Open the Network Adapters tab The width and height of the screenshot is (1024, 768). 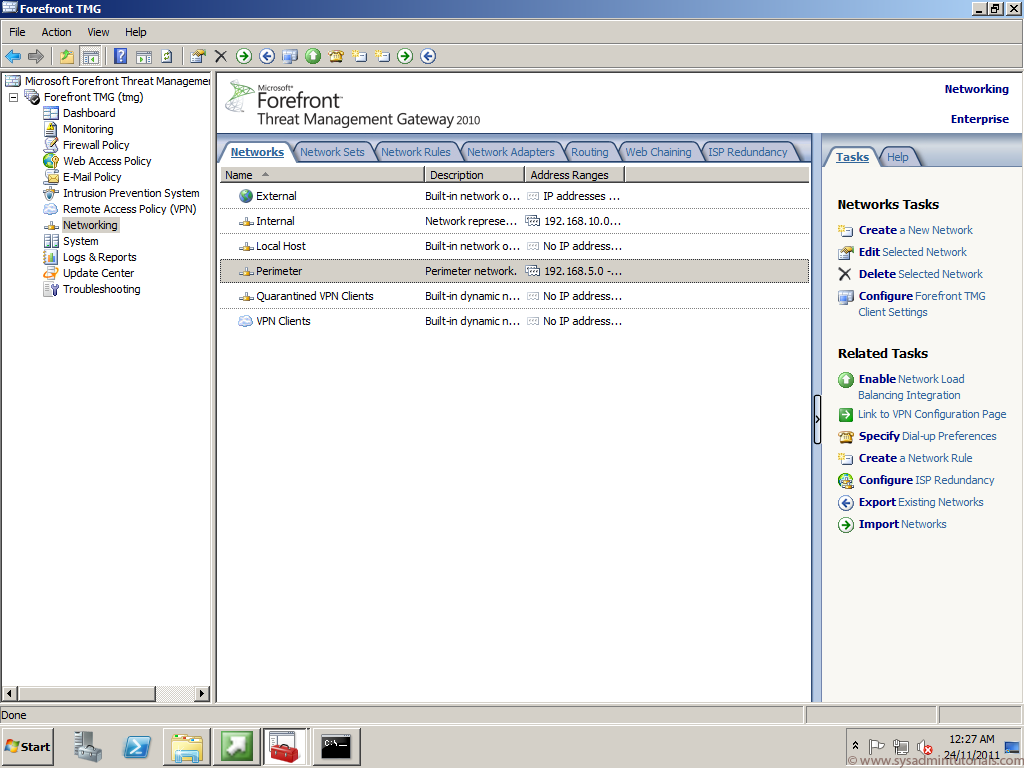(x=510, y=152)
